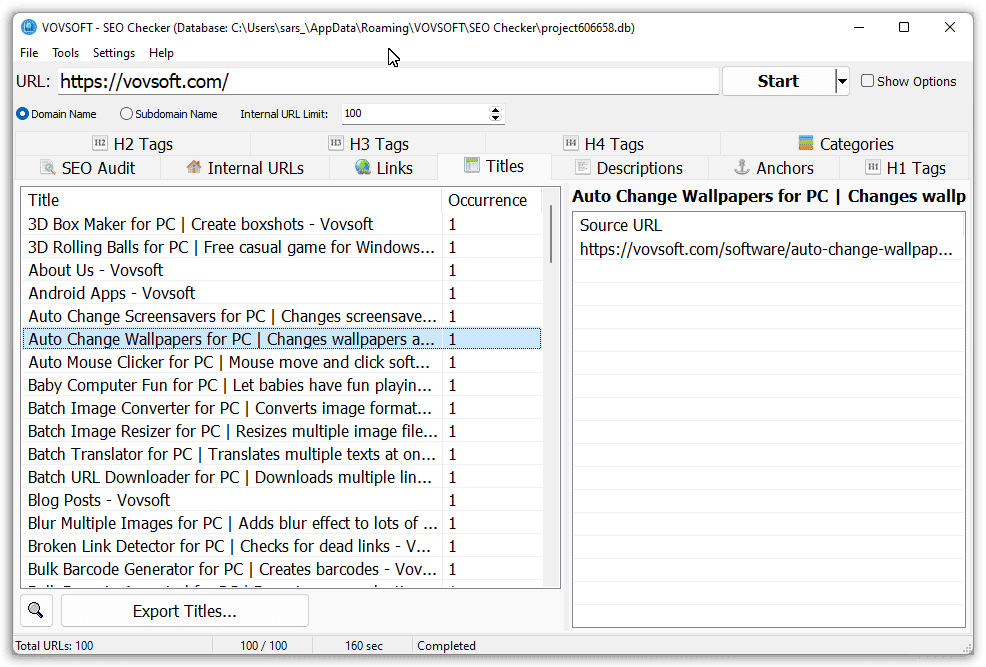Open the Tools menu
The width and height of the screenshot is (986, 667).
(x=65, y=53)
